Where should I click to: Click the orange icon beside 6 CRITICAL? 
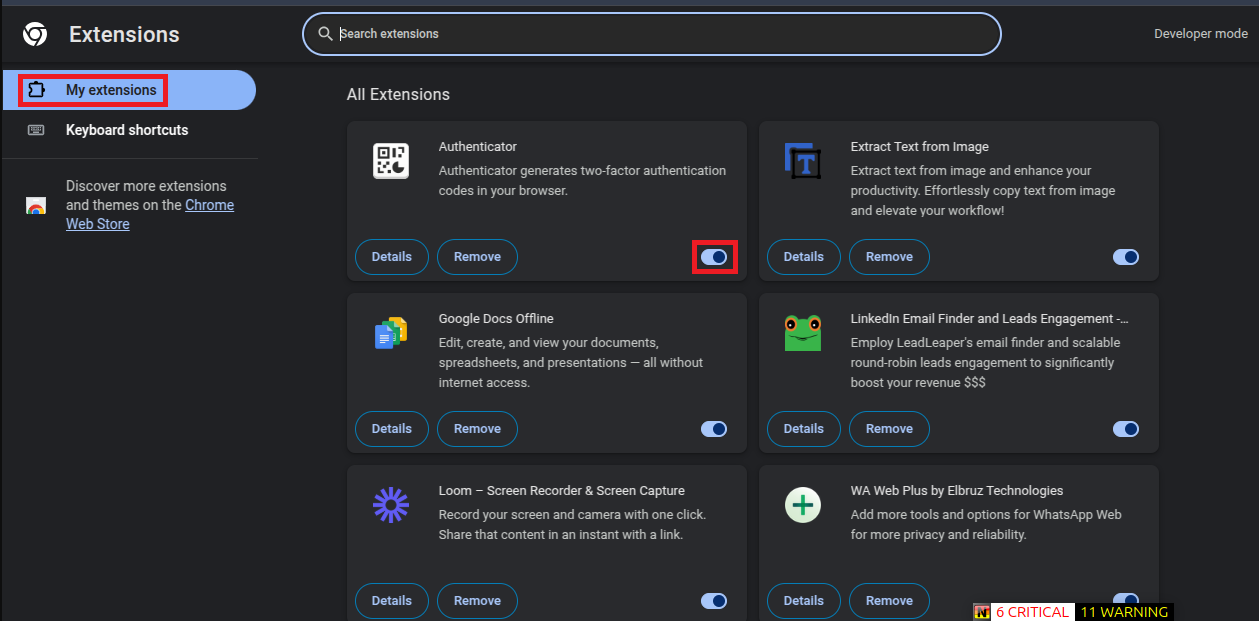981,612
